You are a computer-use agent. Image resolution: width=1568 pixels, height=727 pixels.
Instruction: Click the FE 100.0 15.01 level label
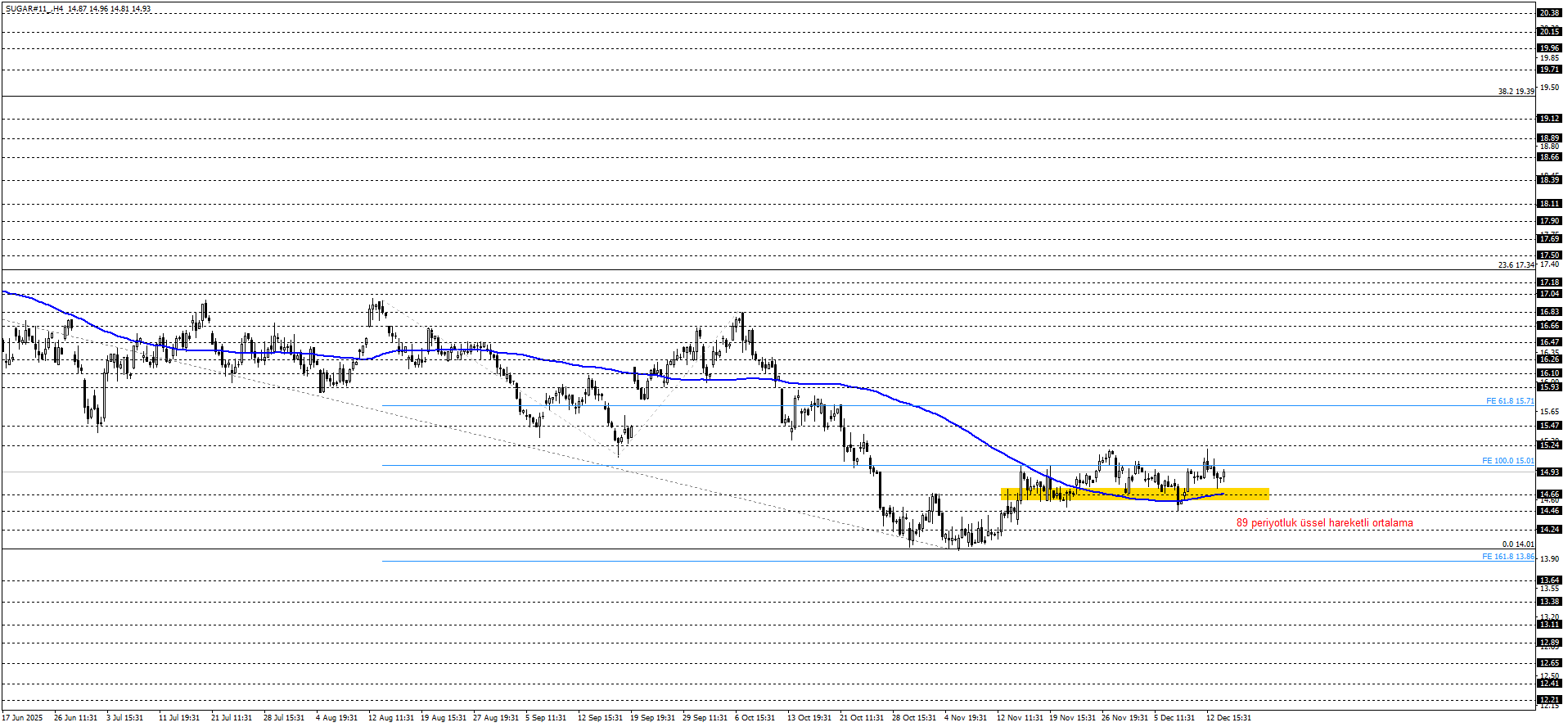(x=1507, y=461)
